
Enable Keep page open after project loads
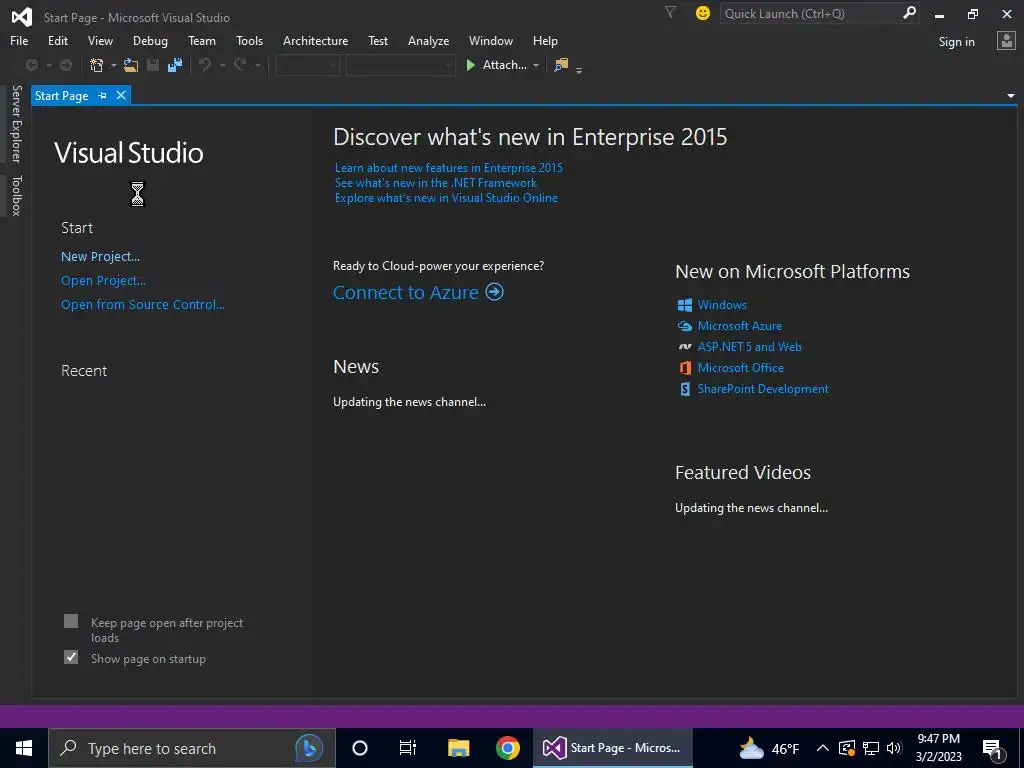[x=71, y=622]
